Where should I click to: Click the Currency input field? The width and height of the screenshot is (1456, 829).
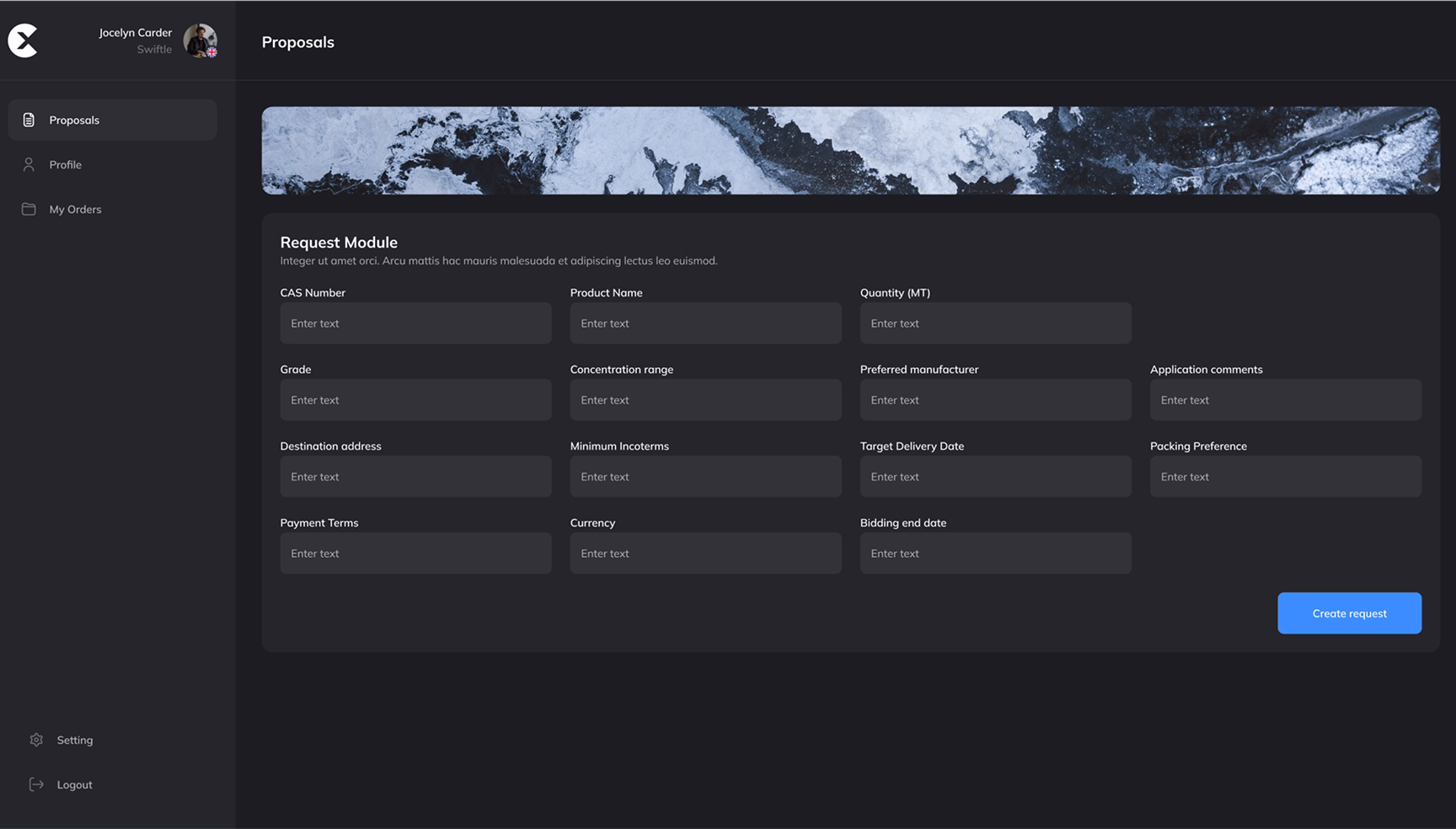(705, 554)
